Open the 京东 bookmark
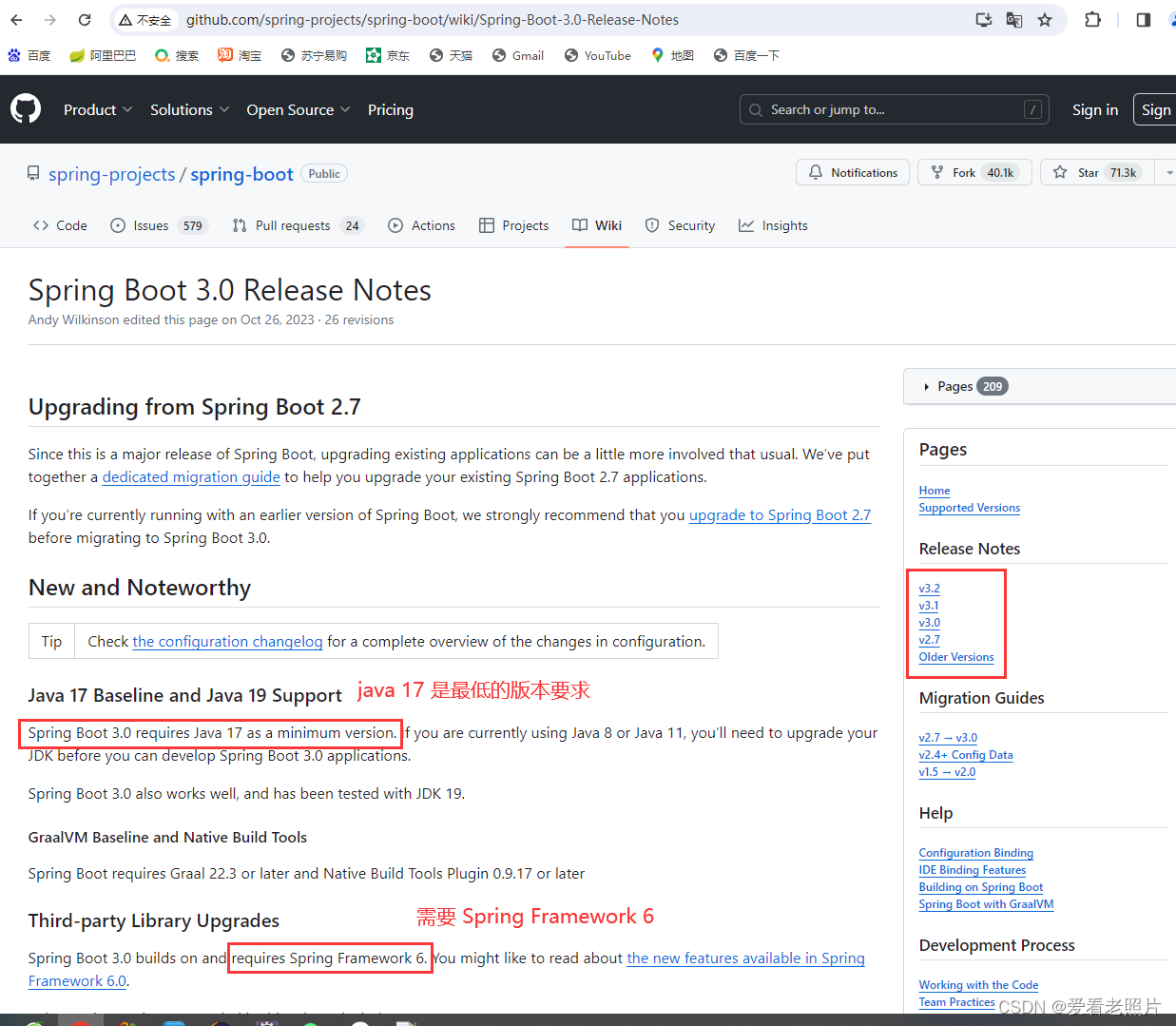The image size is (1176, 1026). [x=388, y=55]
